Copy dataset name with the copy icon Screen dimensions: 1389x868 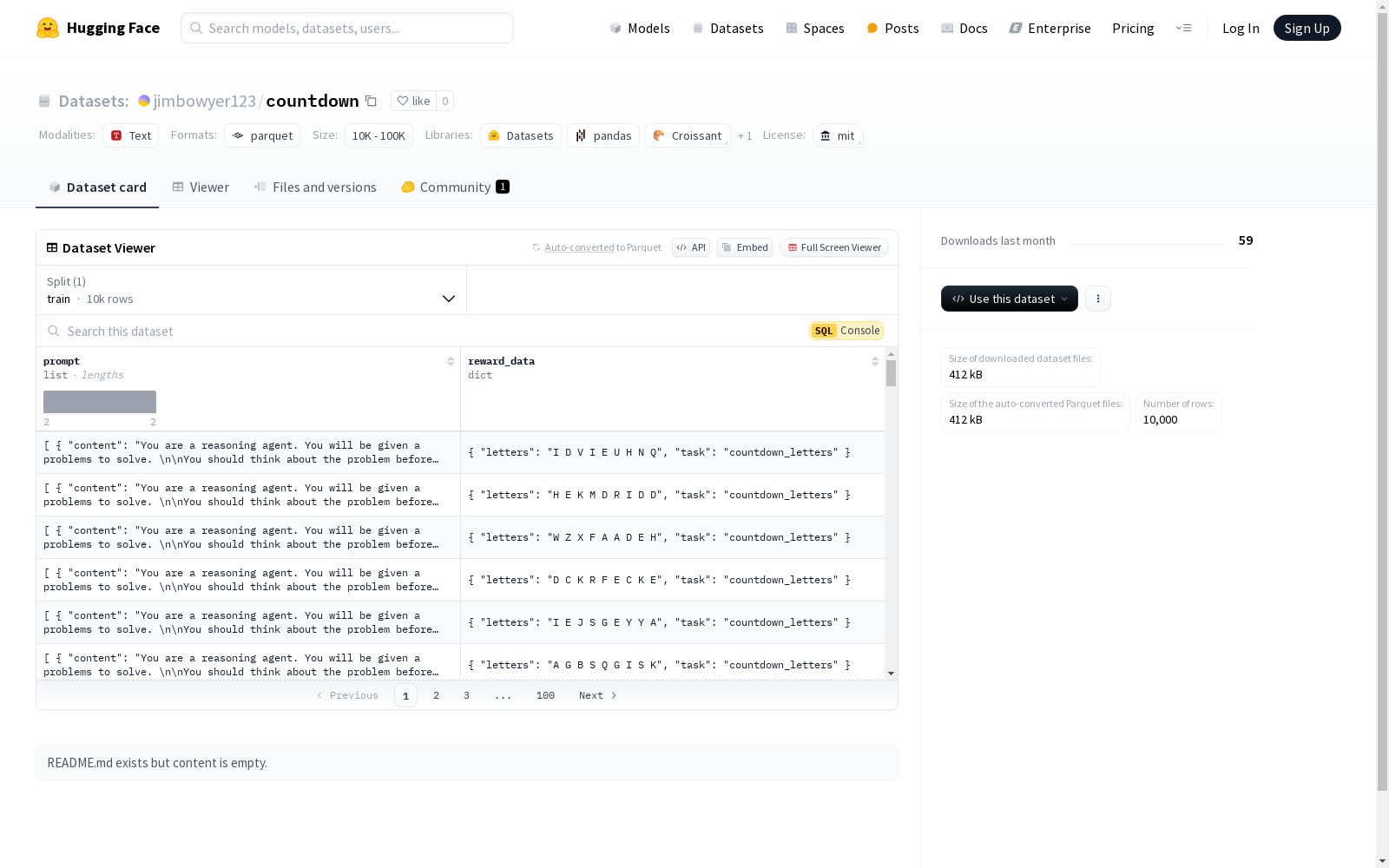pos(371,101)
